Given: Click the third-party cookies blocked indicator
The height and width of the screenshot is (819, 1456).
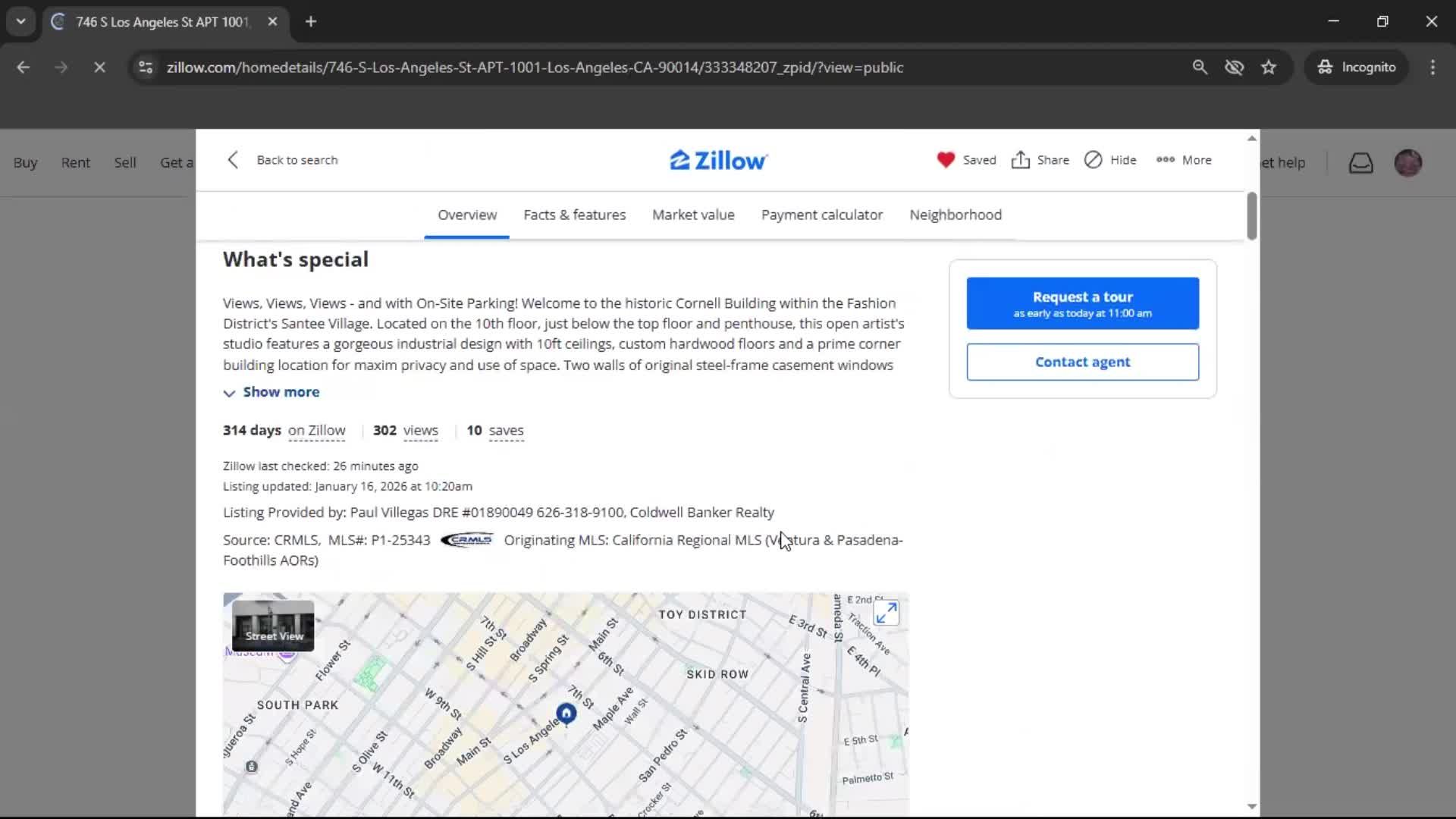Looking at the screenshot, I should pyautogui.click(x=1235, y=67).
